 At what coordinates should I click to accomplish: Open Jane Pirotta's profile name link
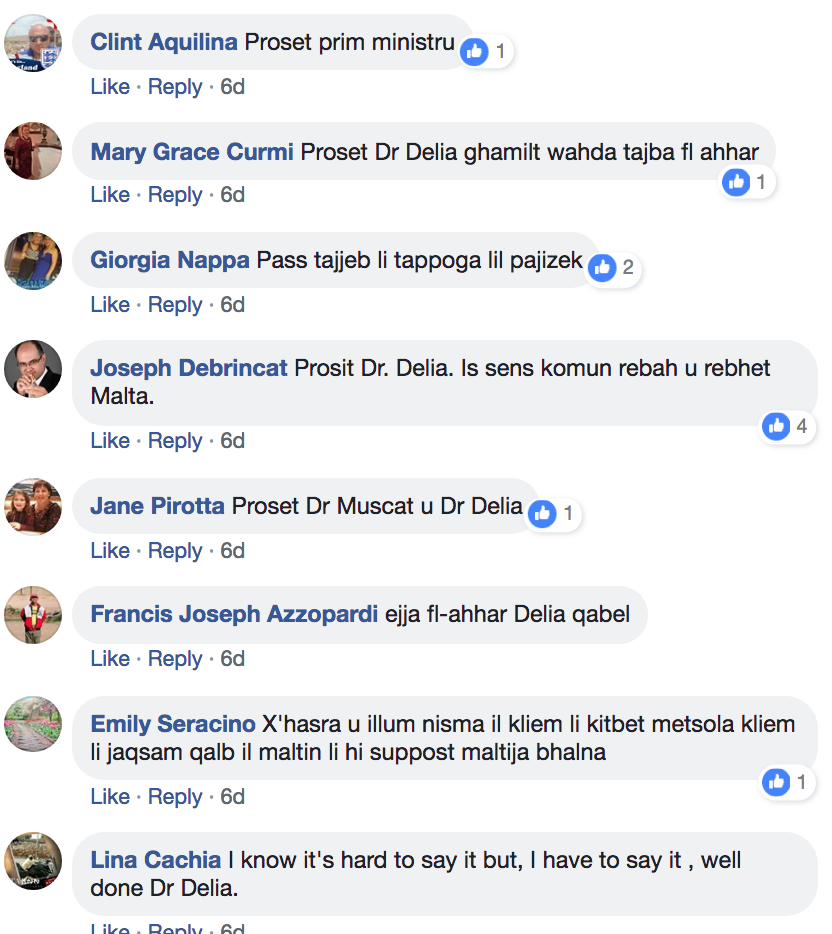point(157,506)
